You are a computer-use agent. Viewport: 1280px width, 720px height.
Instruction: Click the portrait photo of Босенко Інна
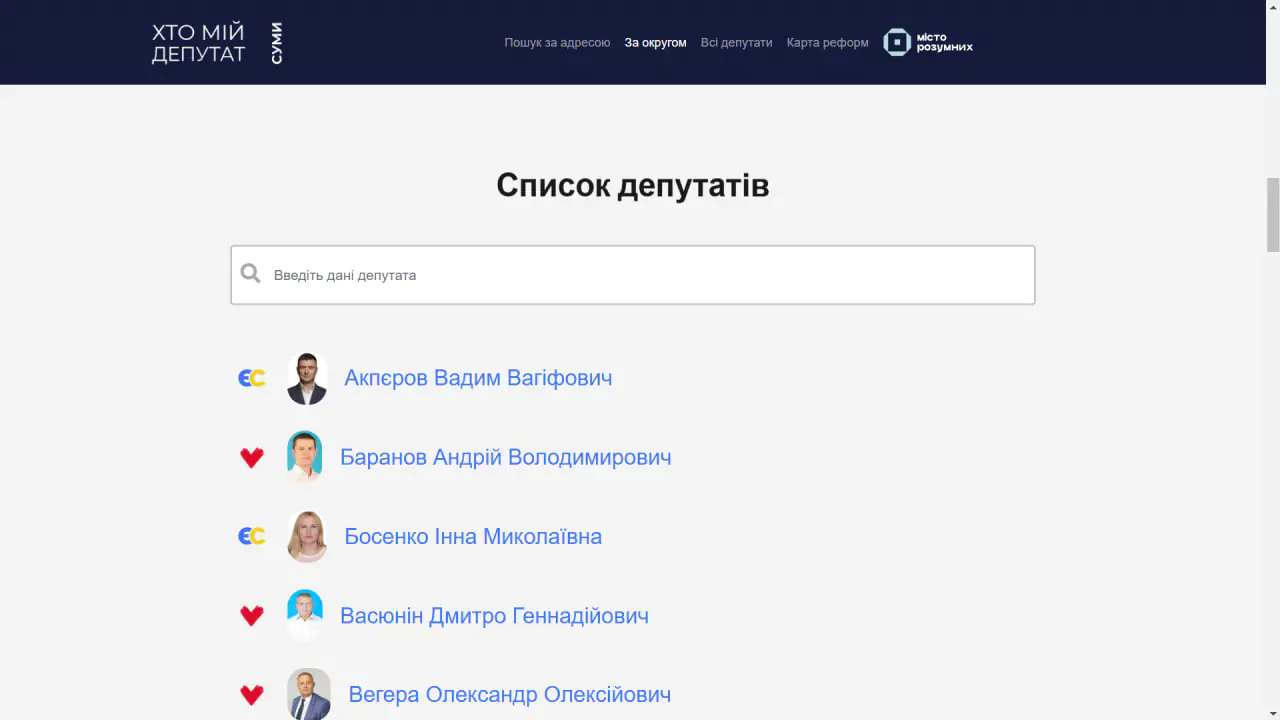tap(307, 537)
